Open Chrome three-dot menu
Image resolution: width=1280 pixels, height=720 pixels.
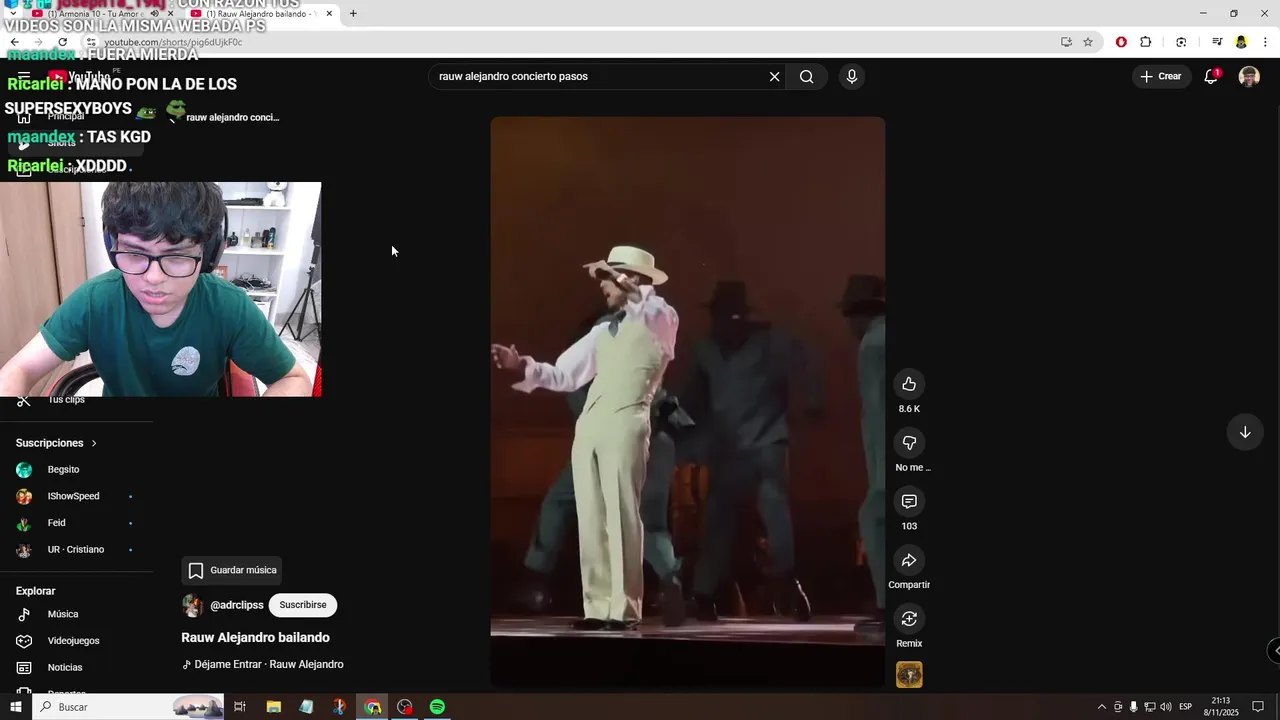coord(1266,42)
